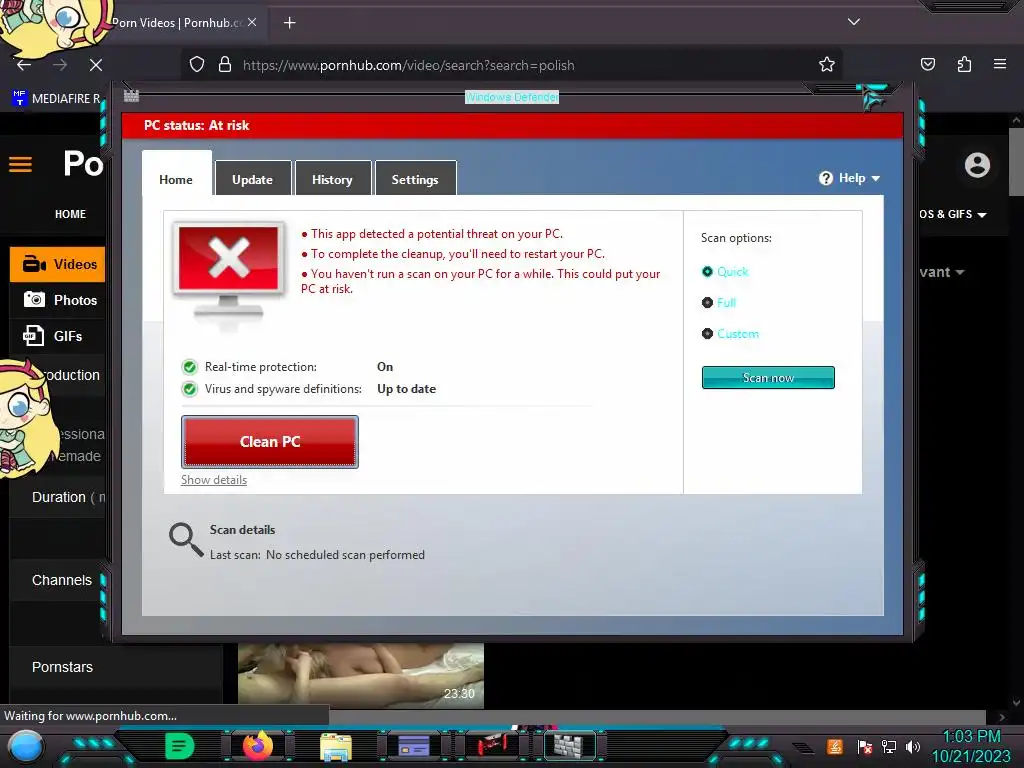The image size is (1024, 768).
Task: Expand the sort dropdown ending in 'vant'
Action: (942, 272)
